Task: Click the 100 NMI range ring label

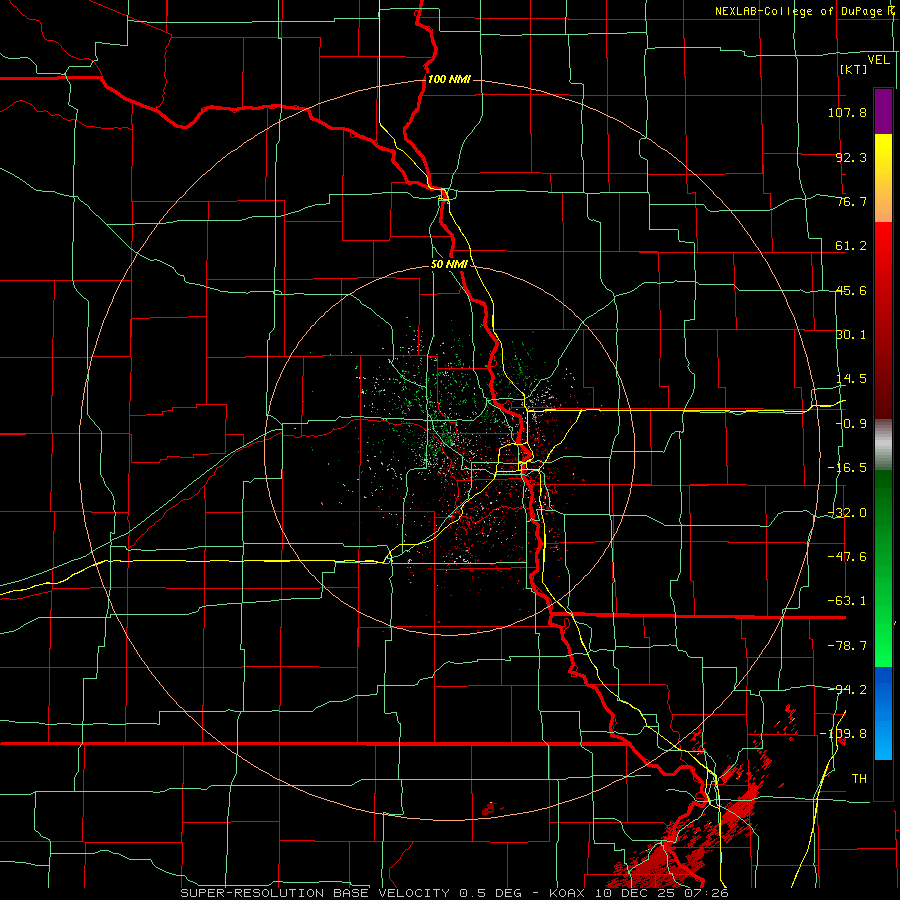Action: click(449, 79)
